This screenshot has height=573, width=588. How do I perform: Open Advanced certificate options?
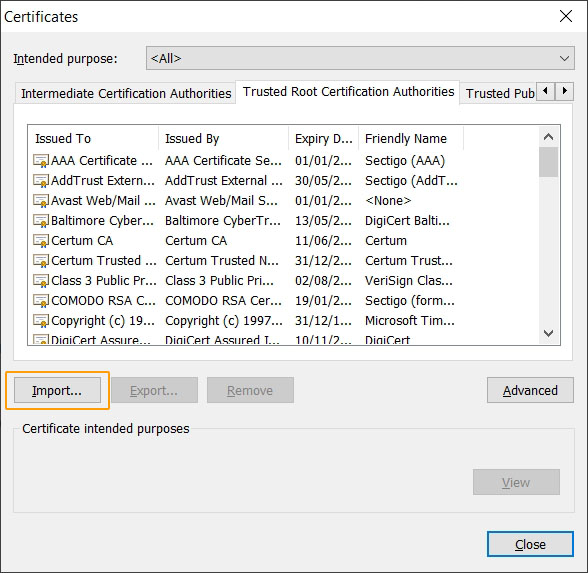coord(530,390)
